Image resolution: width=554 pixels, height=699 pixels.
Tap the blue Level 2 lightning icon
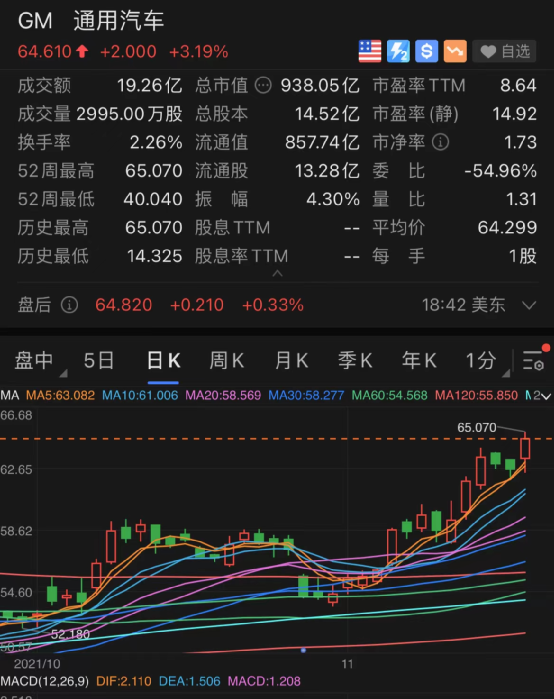398,51
